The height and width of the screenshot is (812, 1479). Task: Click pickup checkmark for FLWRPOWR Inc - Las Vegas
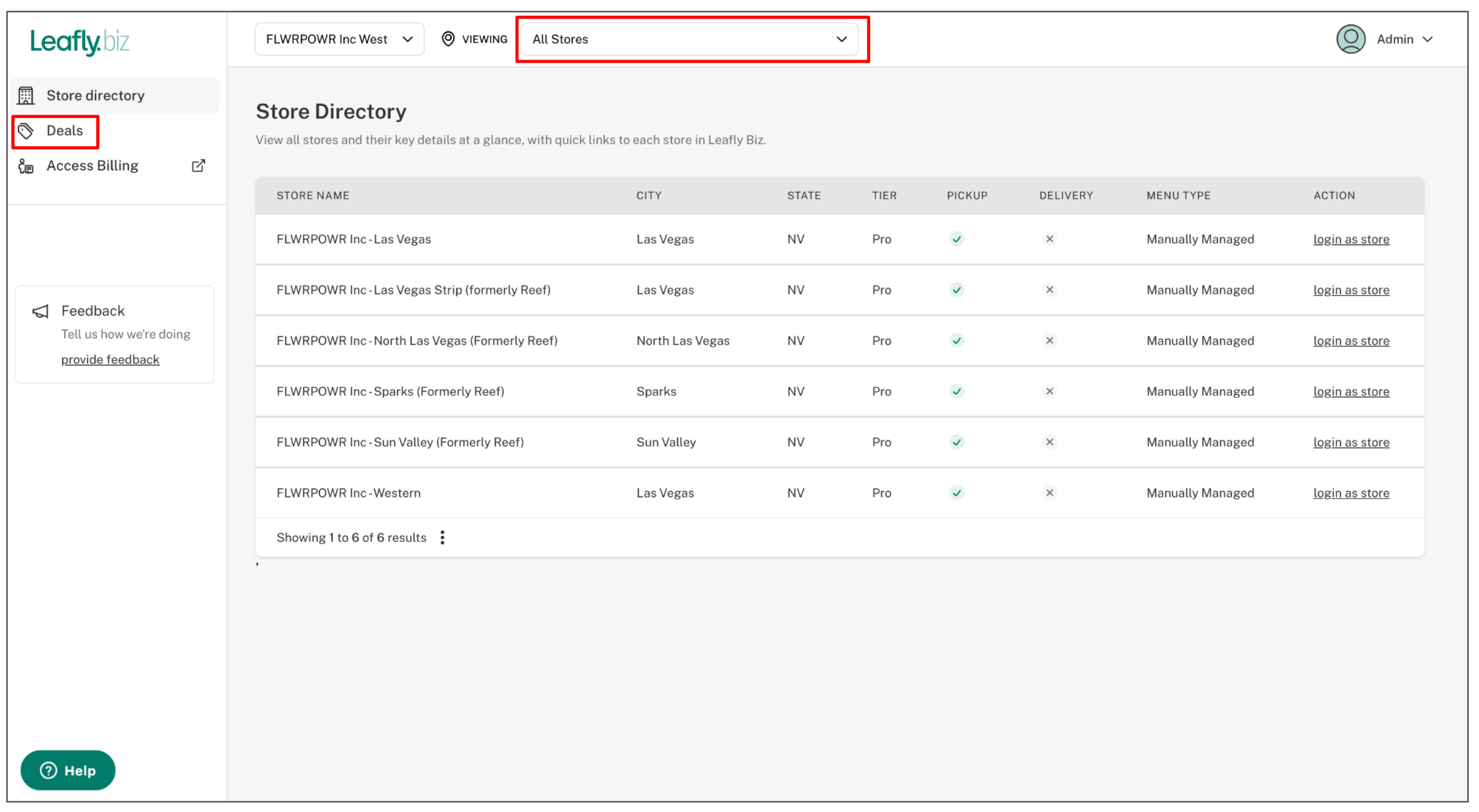pos(956,239)
